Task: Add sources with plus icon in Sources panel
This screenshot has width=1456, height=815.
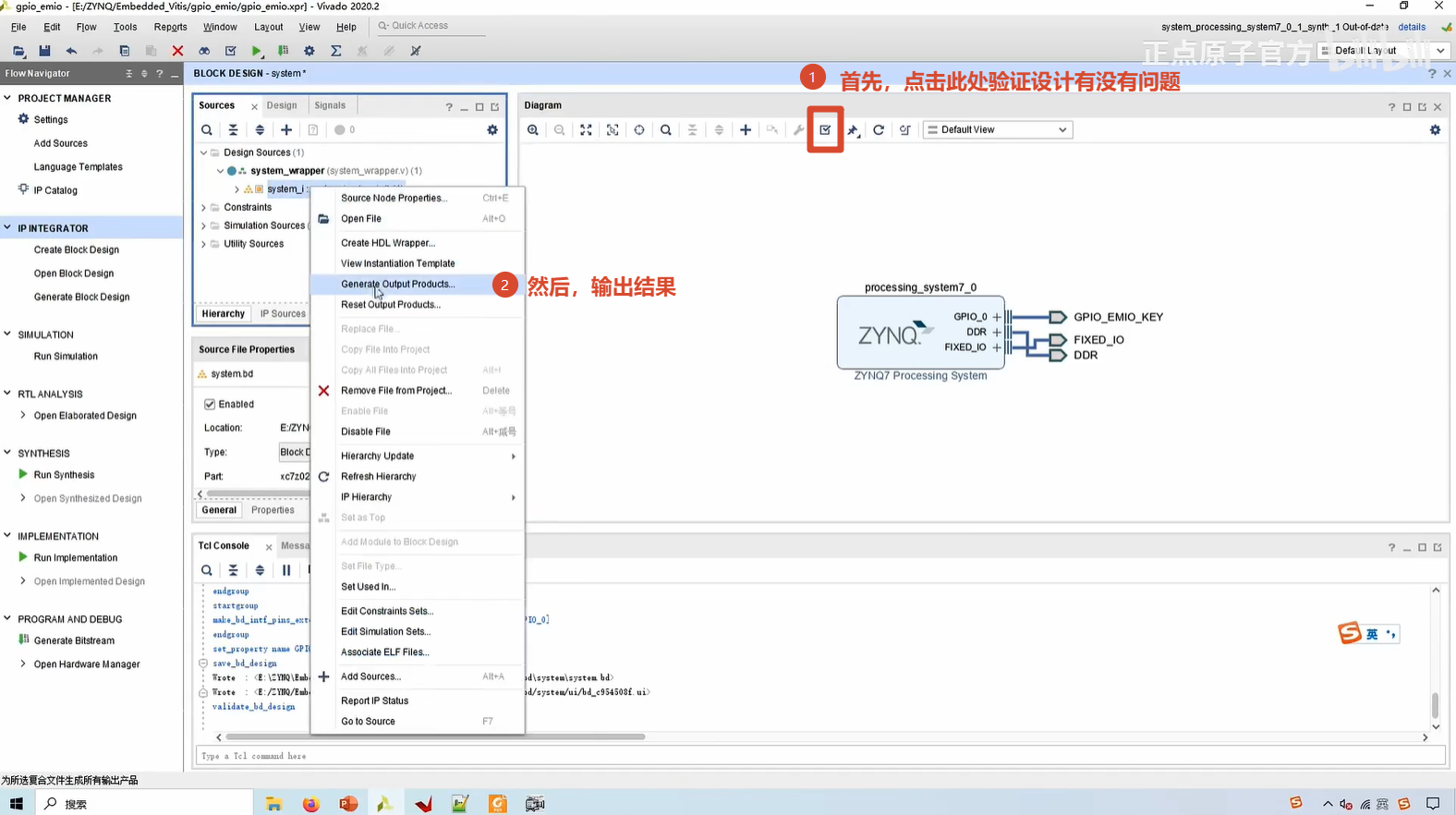Action: pyautogui.click(x=286, y=130)
